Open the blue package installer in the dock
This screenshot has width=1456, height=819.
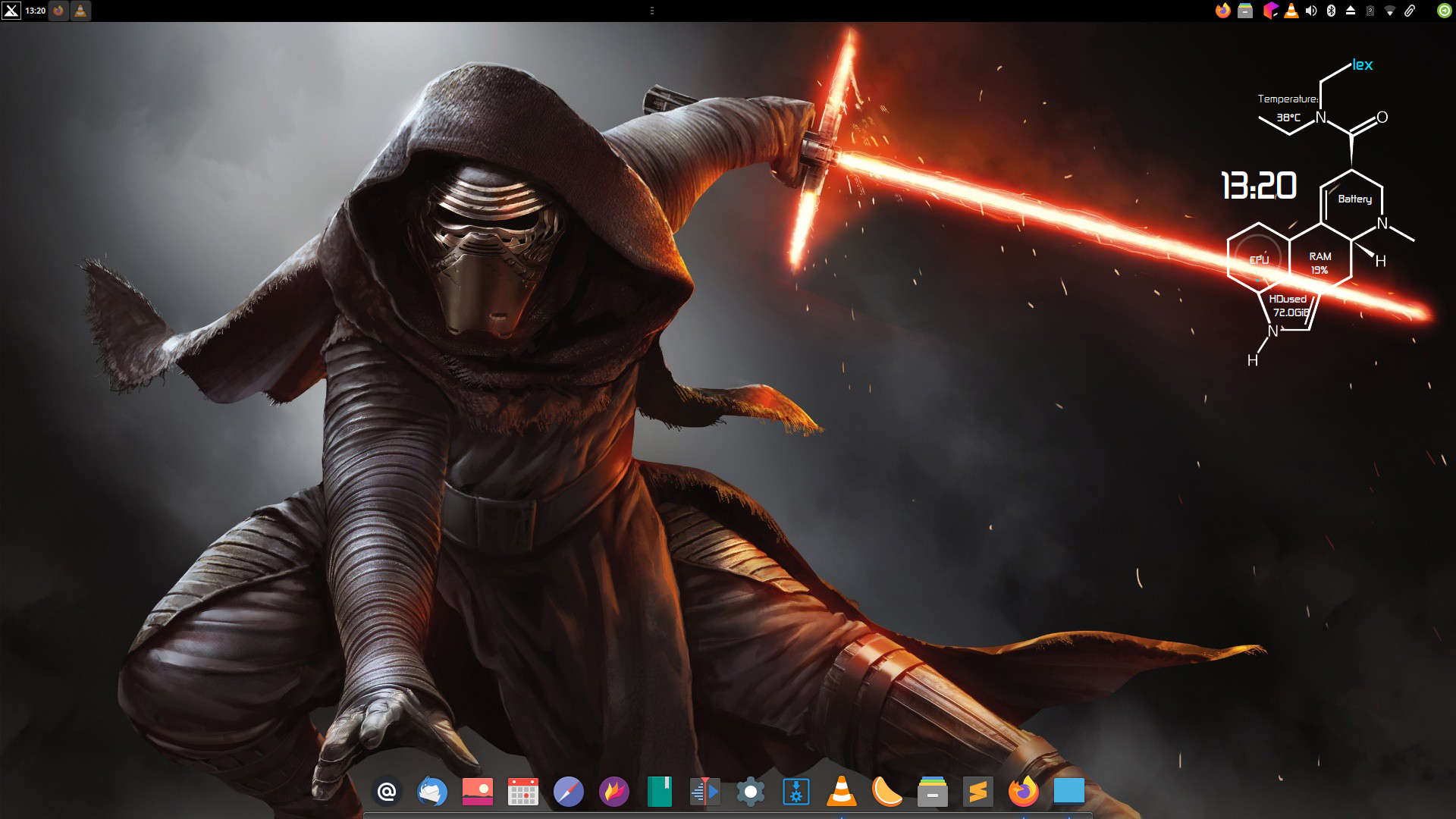click(796, 792)
